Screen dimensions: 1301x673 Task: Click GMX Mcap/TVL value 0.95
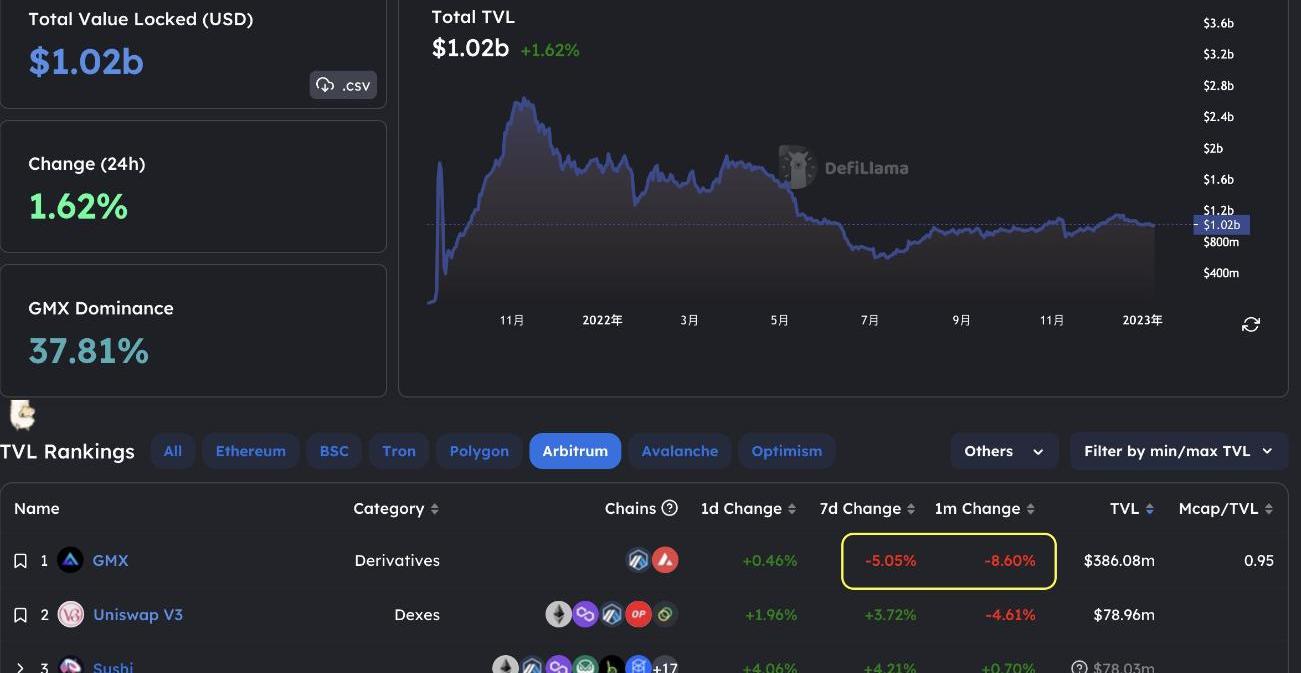click(x=1259, y=561)
